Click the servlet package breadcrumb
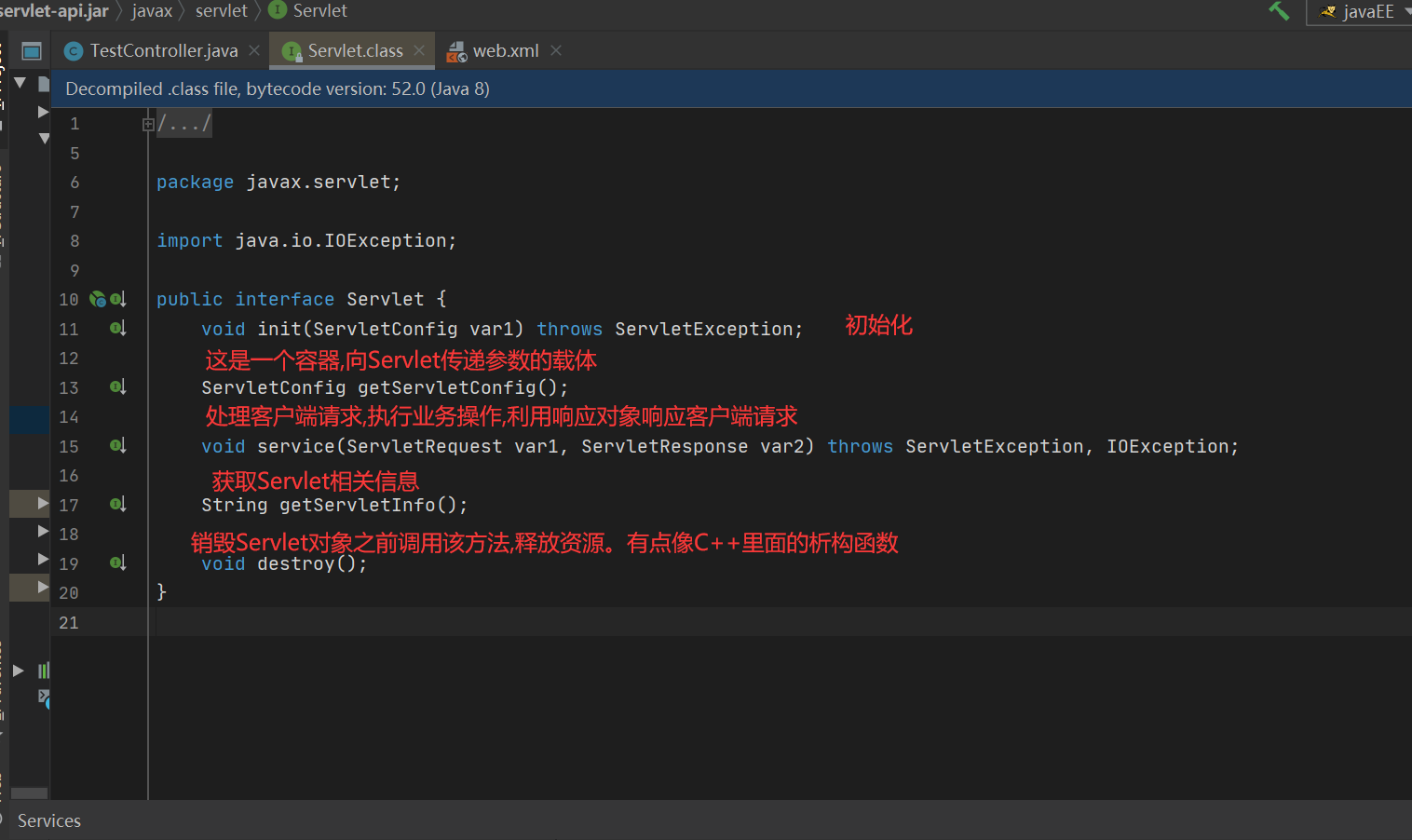 [x=222, y=11]
